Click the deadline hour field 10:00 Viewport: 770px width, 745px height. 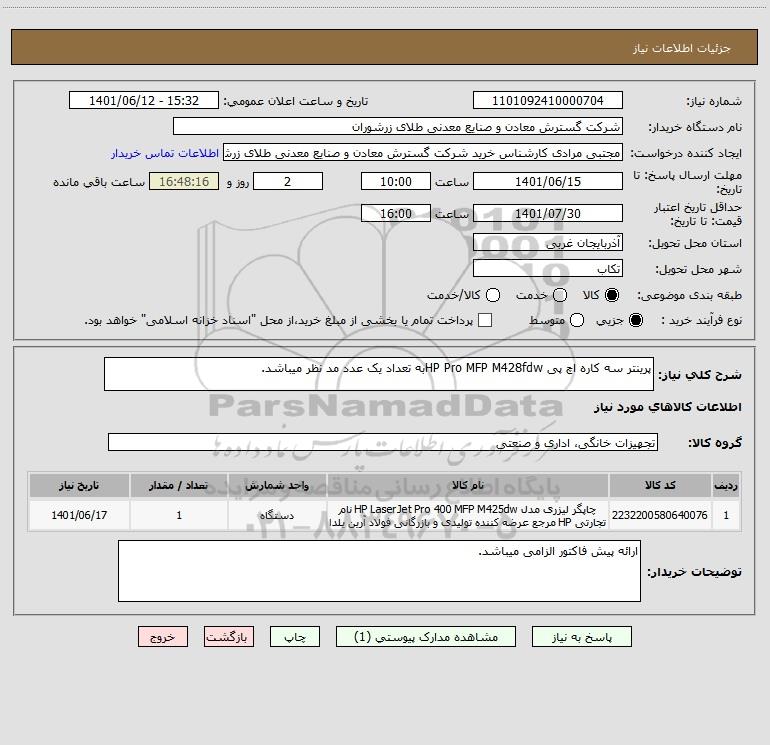click(x=396, y=181)
